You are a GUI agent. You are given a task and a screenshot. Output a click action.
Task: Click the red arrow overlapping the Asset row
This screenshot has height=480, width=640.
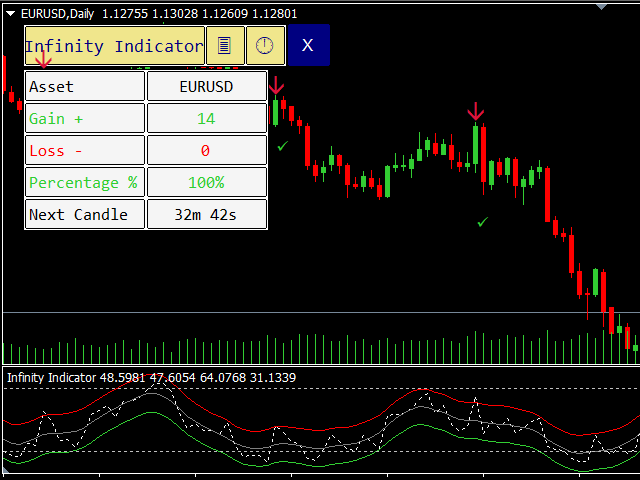point(43,62)
